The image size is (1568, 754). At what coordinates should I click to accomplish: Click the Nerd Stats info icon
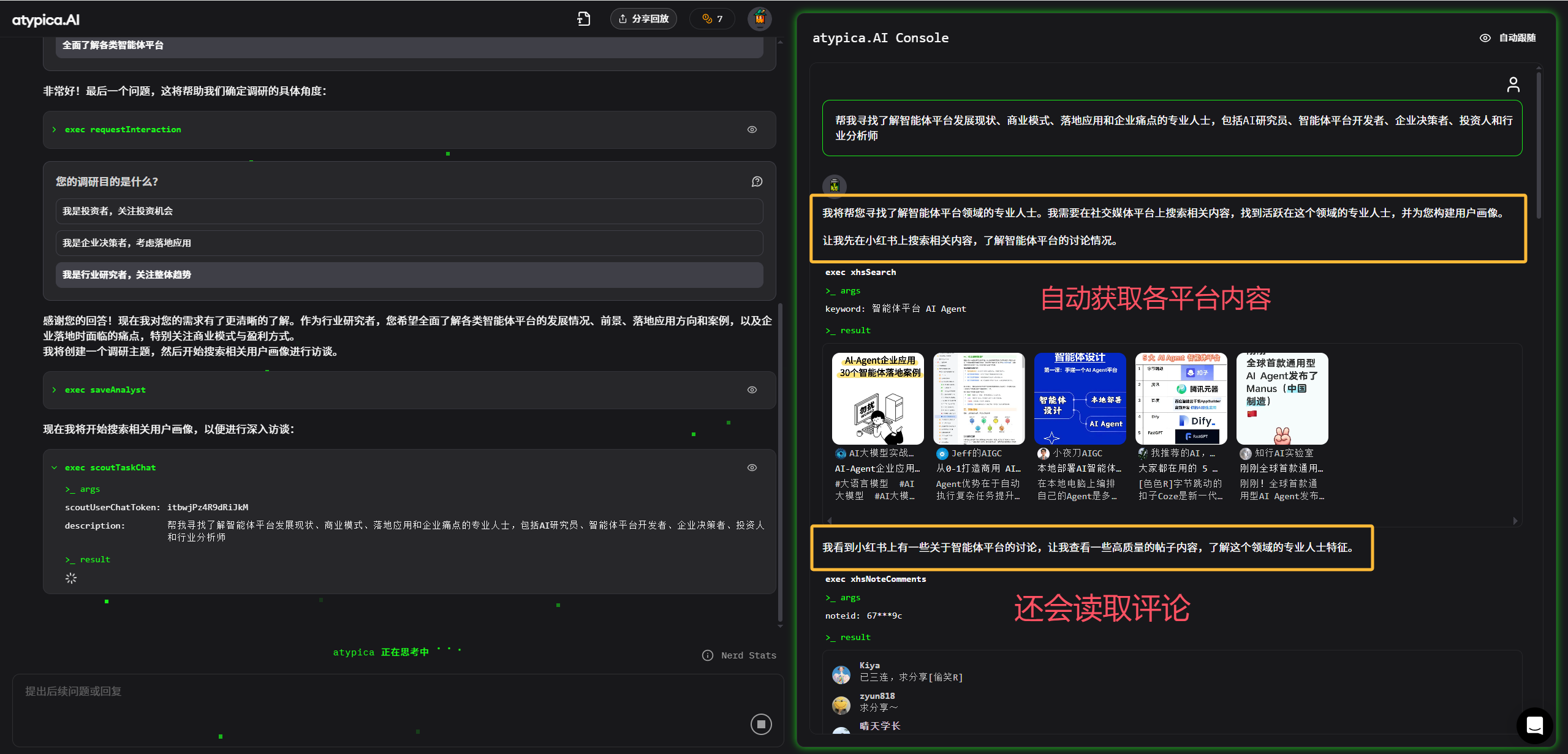click(x=707, y=655)
